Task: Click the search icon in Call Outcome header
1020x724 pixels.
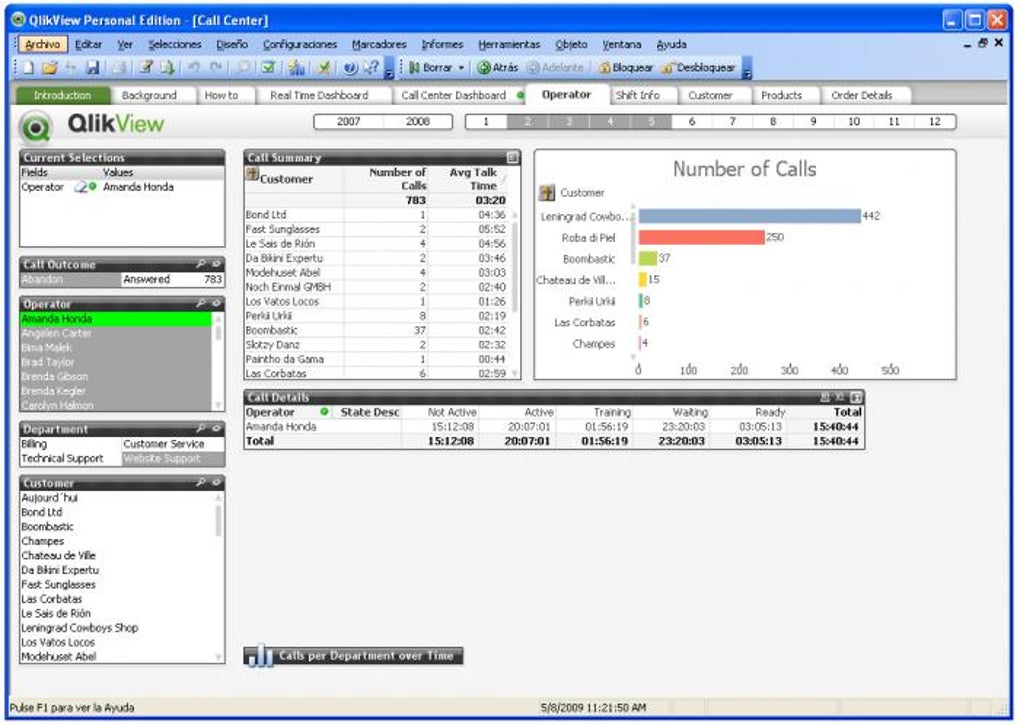Action: [x=201, y=264]
